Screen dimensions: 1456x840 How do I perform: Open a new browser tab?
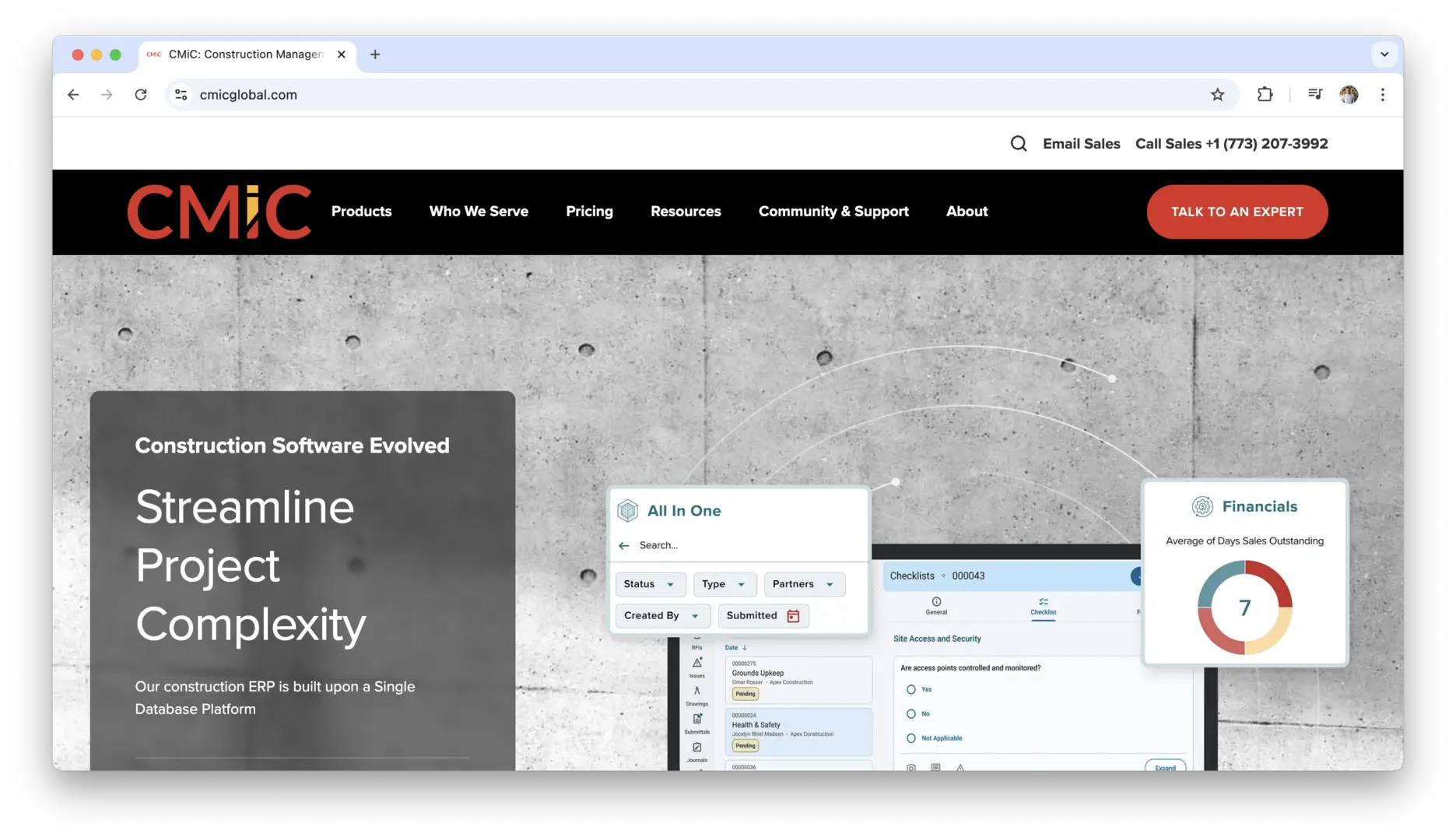click(x=375, y=54)
